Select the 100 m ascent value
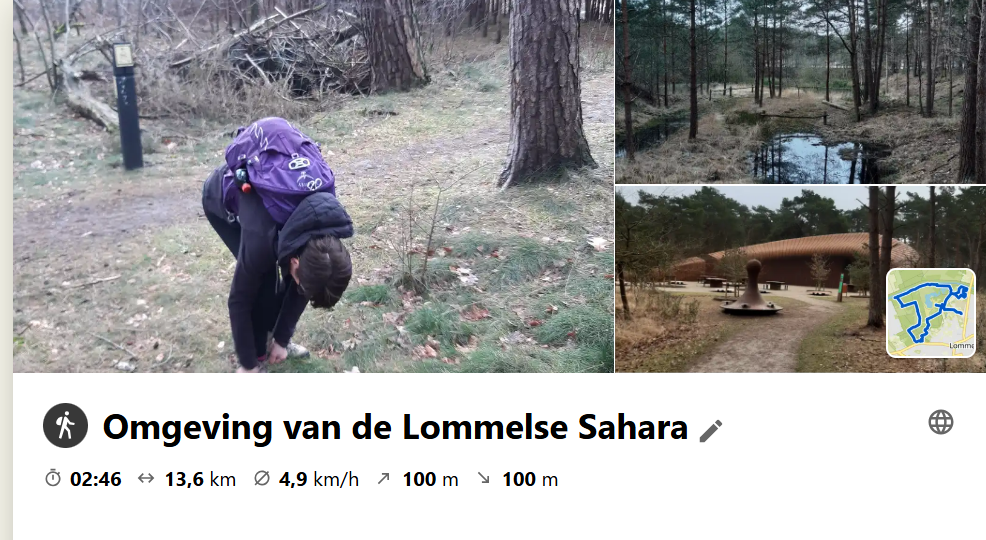 tap(430, 479)
